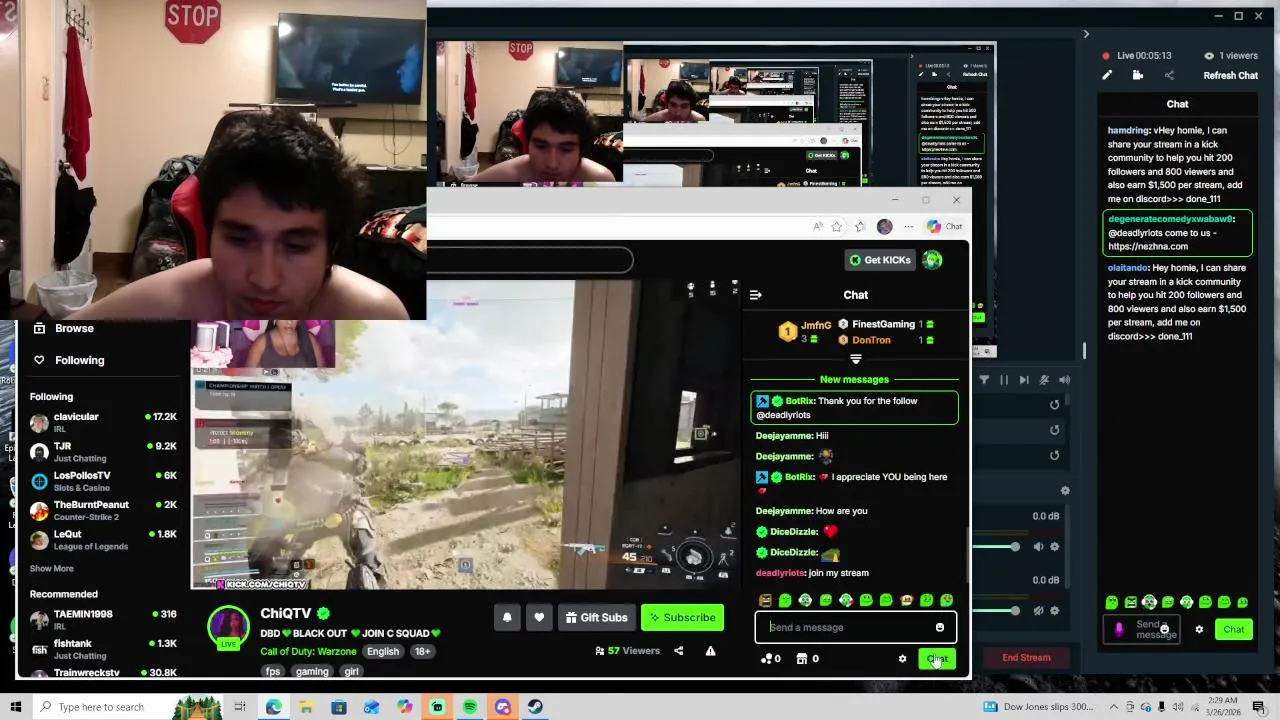Open LeQut channel in sidebar
This screenshot has width=1280, height=720.
pyautogui.click(x=103, y=540)
